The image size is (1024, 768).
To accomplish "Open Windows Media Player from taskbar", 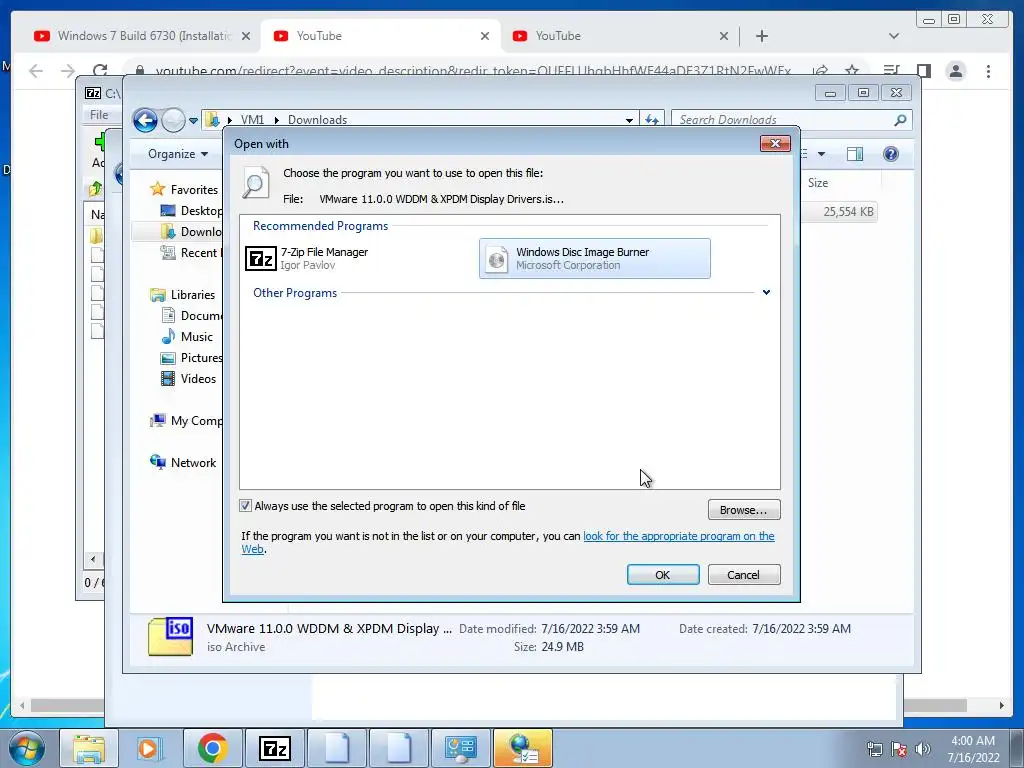I will pos(150,748).
